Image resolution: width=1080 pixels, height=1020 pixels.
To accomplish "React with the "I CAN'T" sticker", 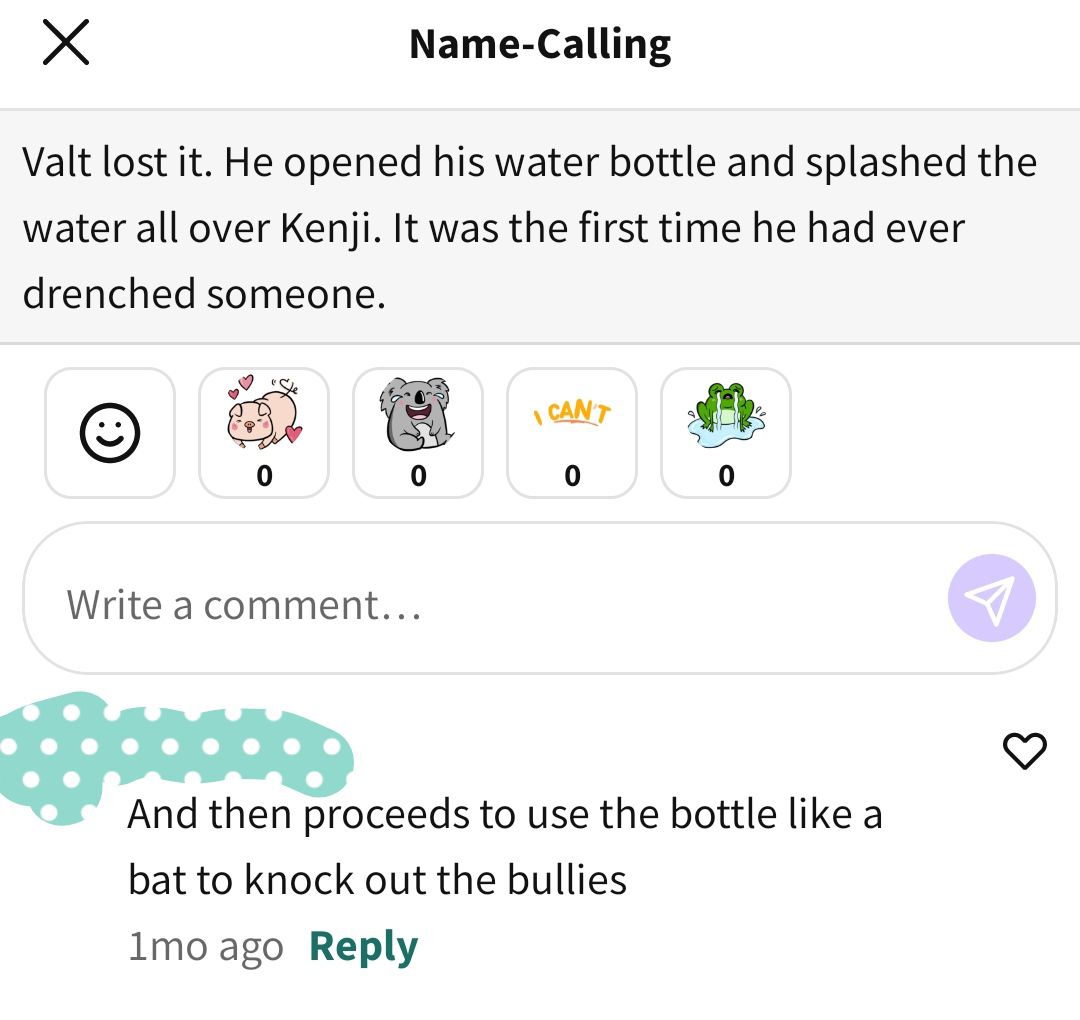I will 572,433.
